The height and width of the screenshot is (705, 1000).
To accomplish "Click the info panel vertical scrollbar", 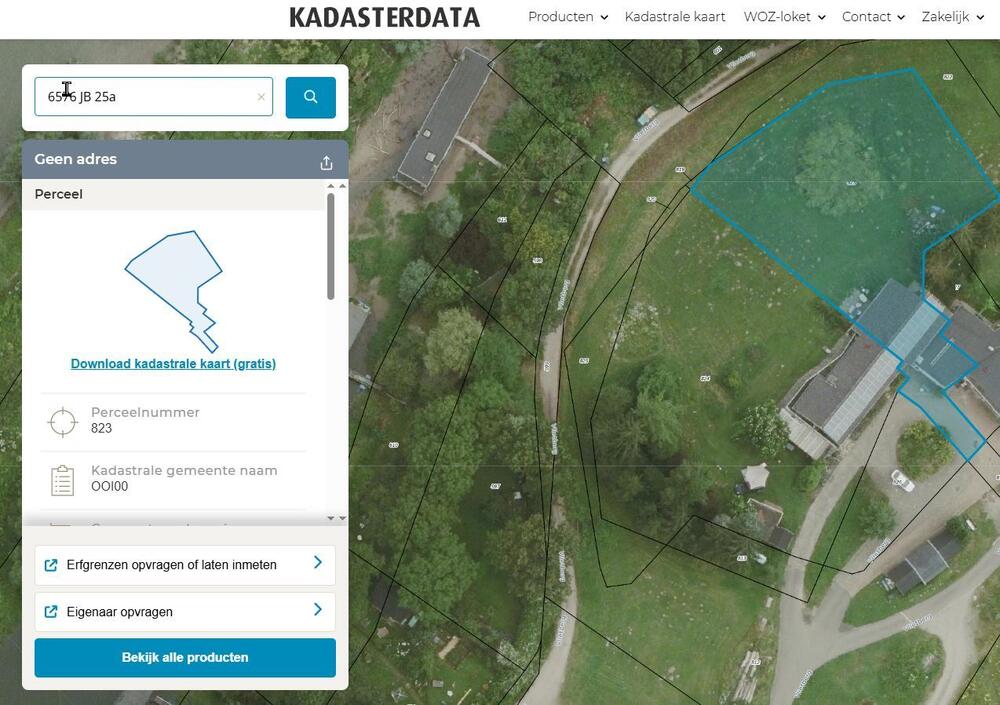I will [x=331, y=245].
